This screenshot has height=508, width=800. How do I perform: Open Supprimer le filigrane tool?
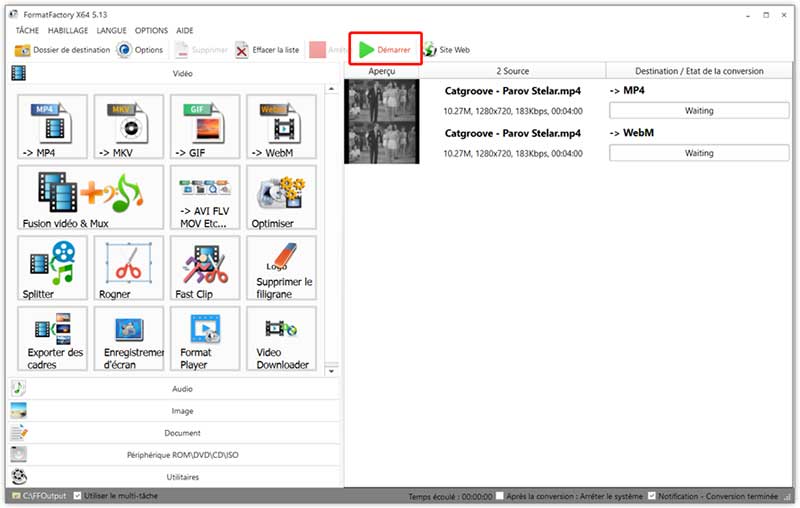pyautogui.click(x=281, y=268)
